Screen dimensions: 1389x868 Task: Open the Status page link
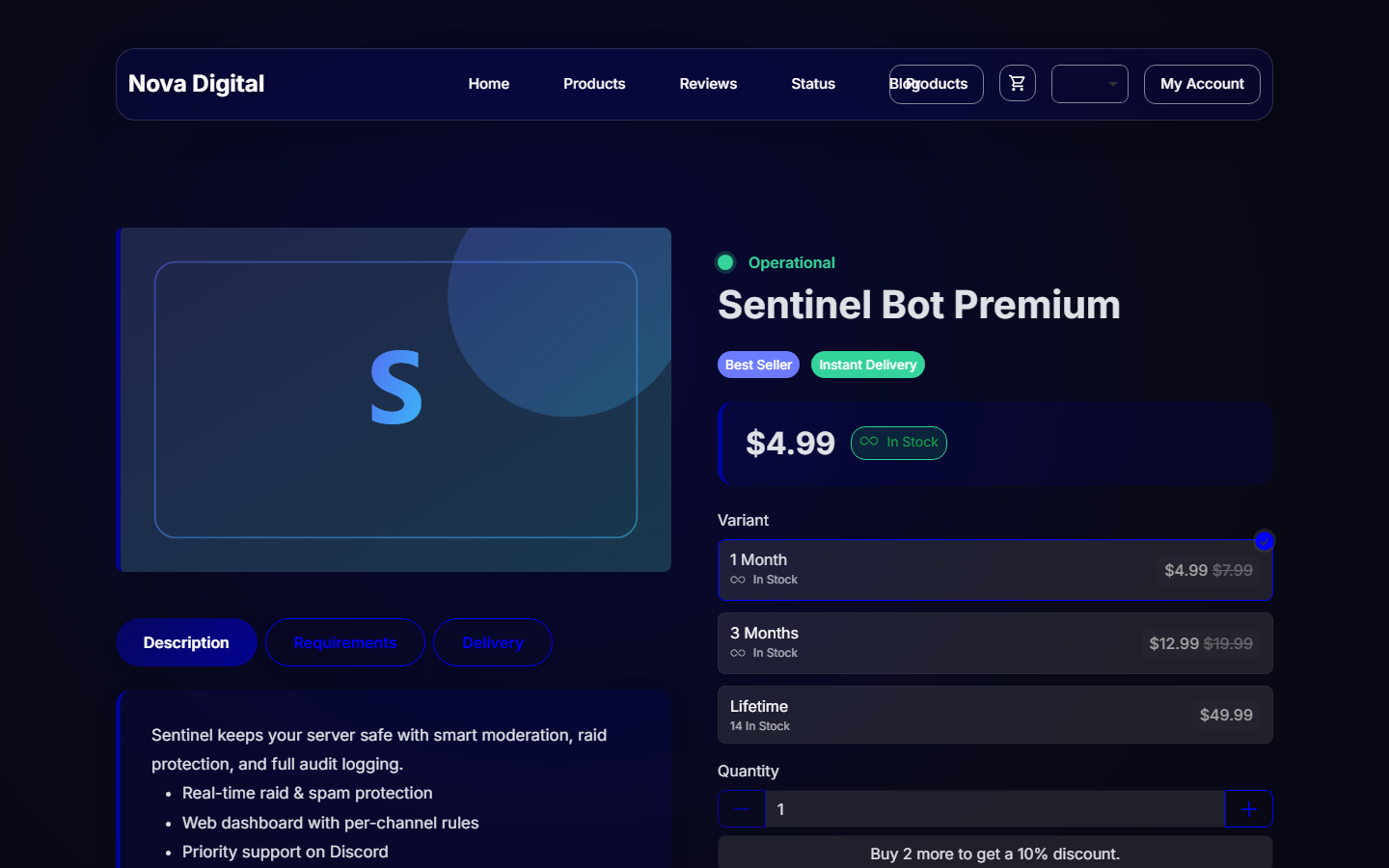click(813, 84)
